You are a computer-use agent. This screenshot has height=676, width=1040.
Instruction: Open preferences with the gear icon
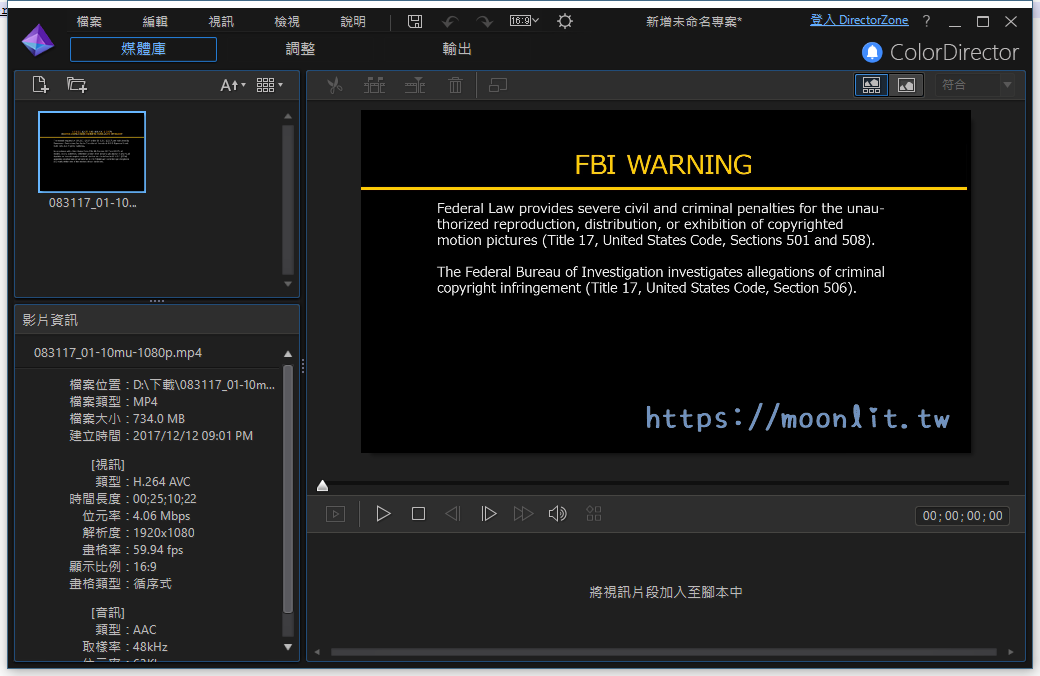pyautogui.click(x=565, y=21)
